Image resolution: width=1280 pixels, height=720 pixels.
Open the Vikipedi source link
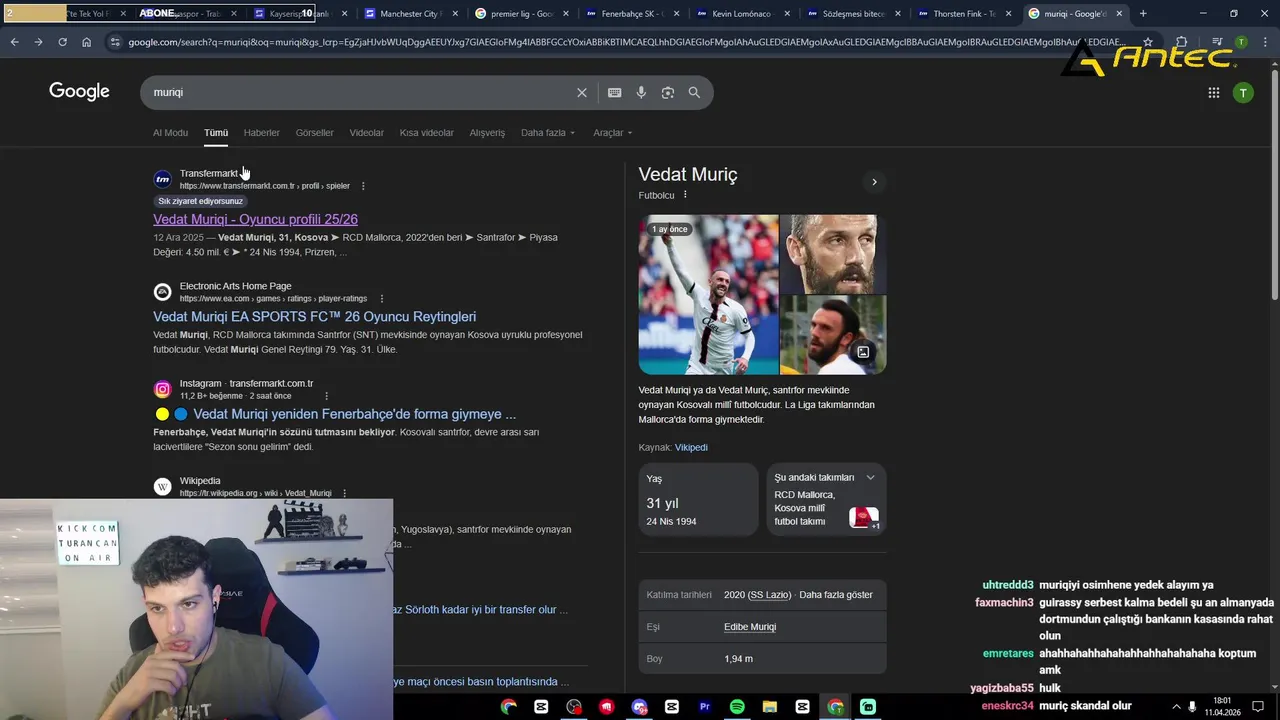point(691,447)
